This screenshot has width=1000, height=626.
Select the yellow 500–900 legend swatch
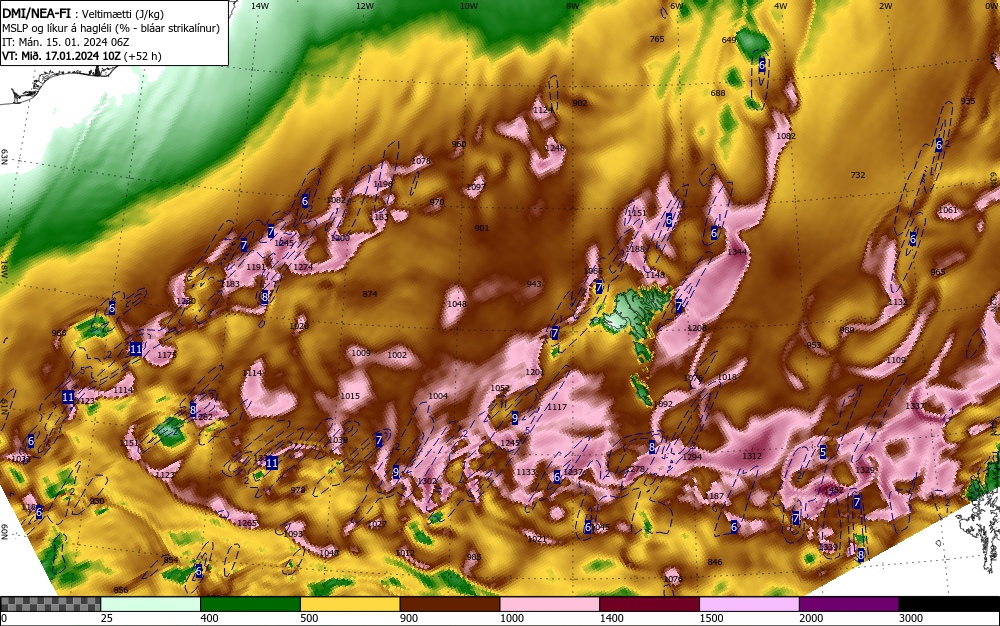(350, 604)
